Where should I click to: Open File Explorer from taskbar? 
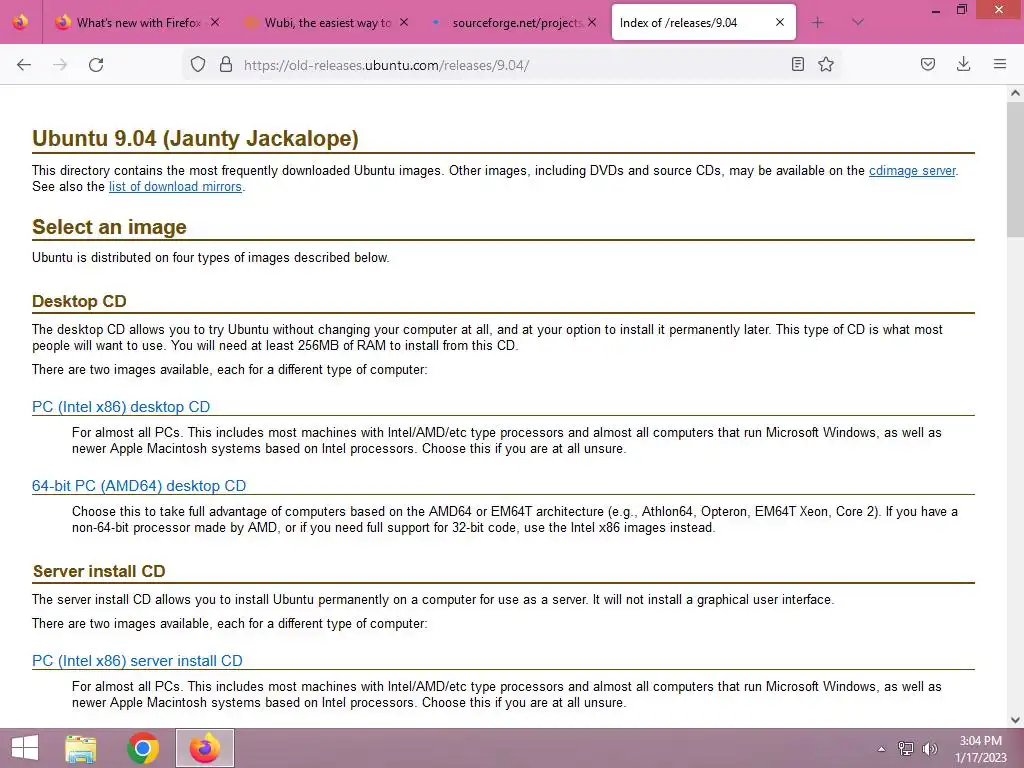(80, 748)
